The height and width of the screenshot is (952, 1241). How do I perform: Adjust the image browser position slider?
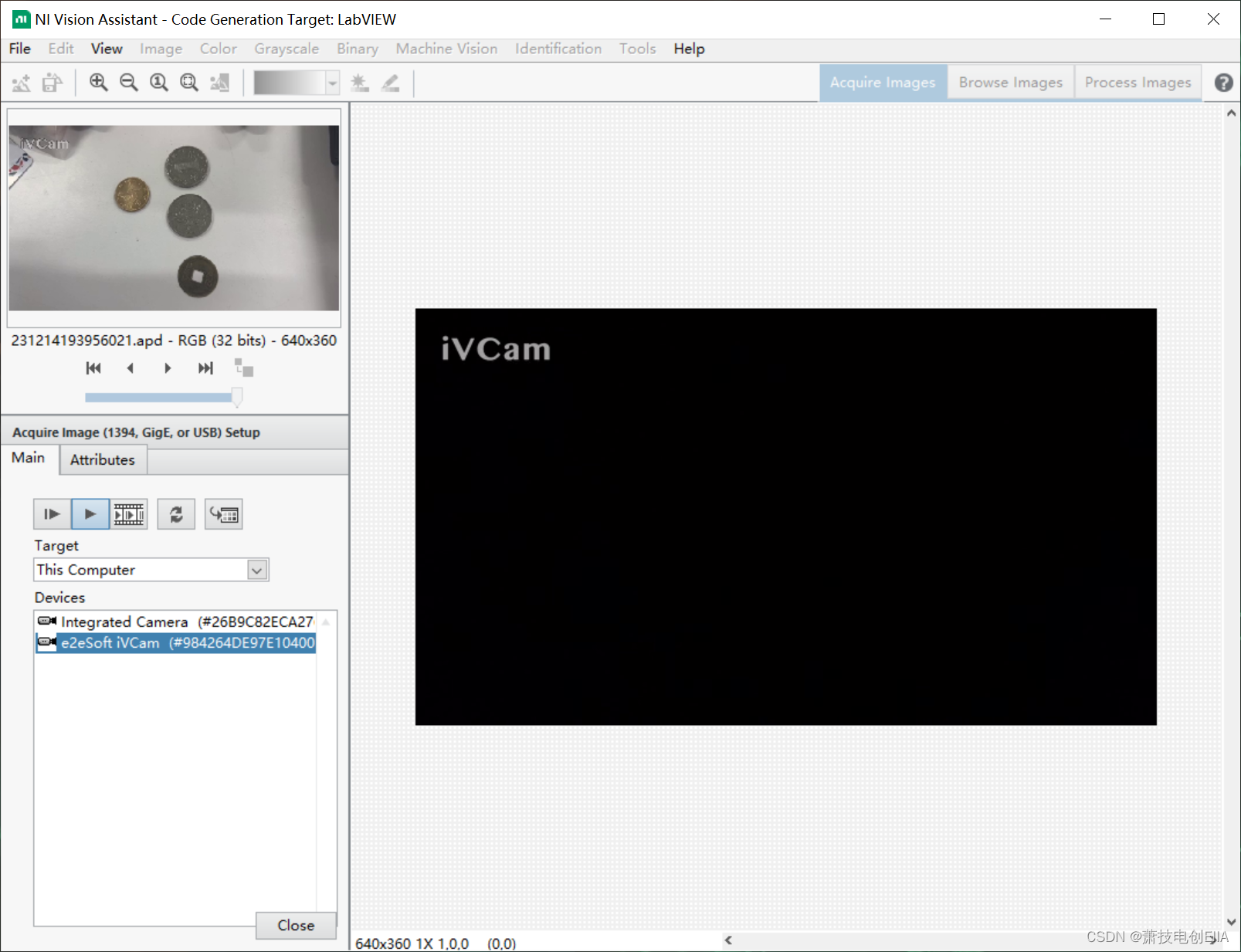pyautogui.click(x=236, y=397)
